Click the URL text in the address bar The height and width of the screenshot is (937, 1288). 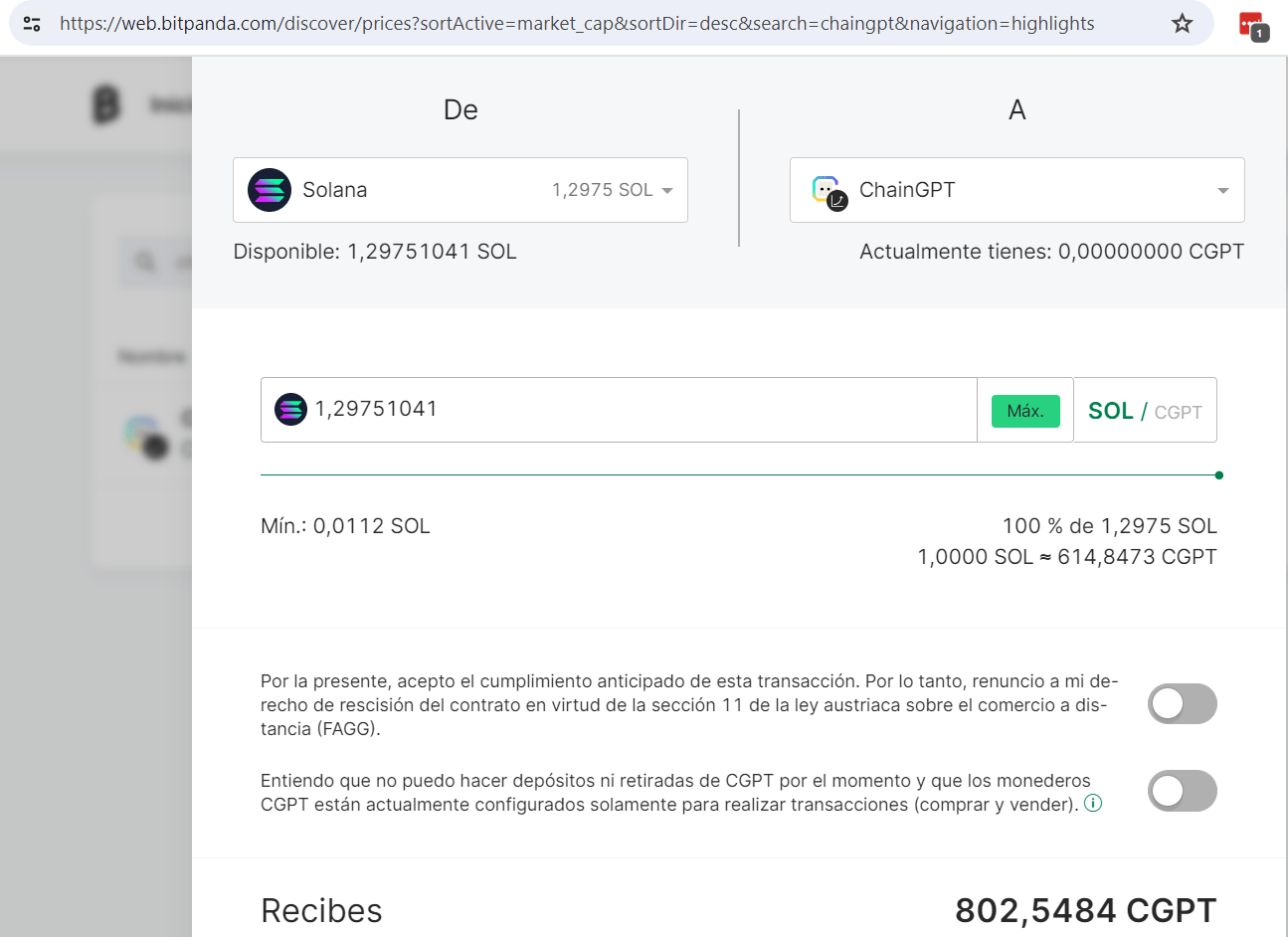(x=577, y=23)
